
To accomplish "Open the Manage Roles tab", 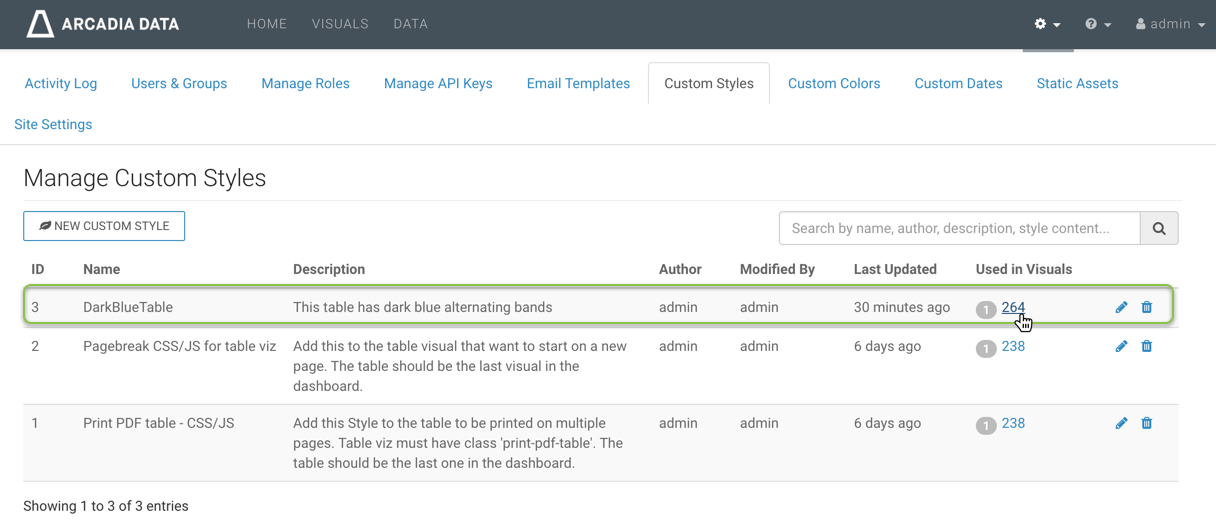I will click(x=305, y=83).
